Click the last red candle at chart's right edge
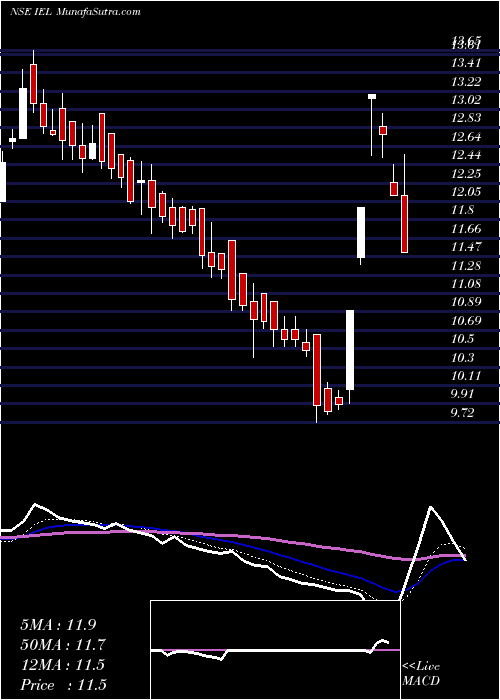 point(404,224)
